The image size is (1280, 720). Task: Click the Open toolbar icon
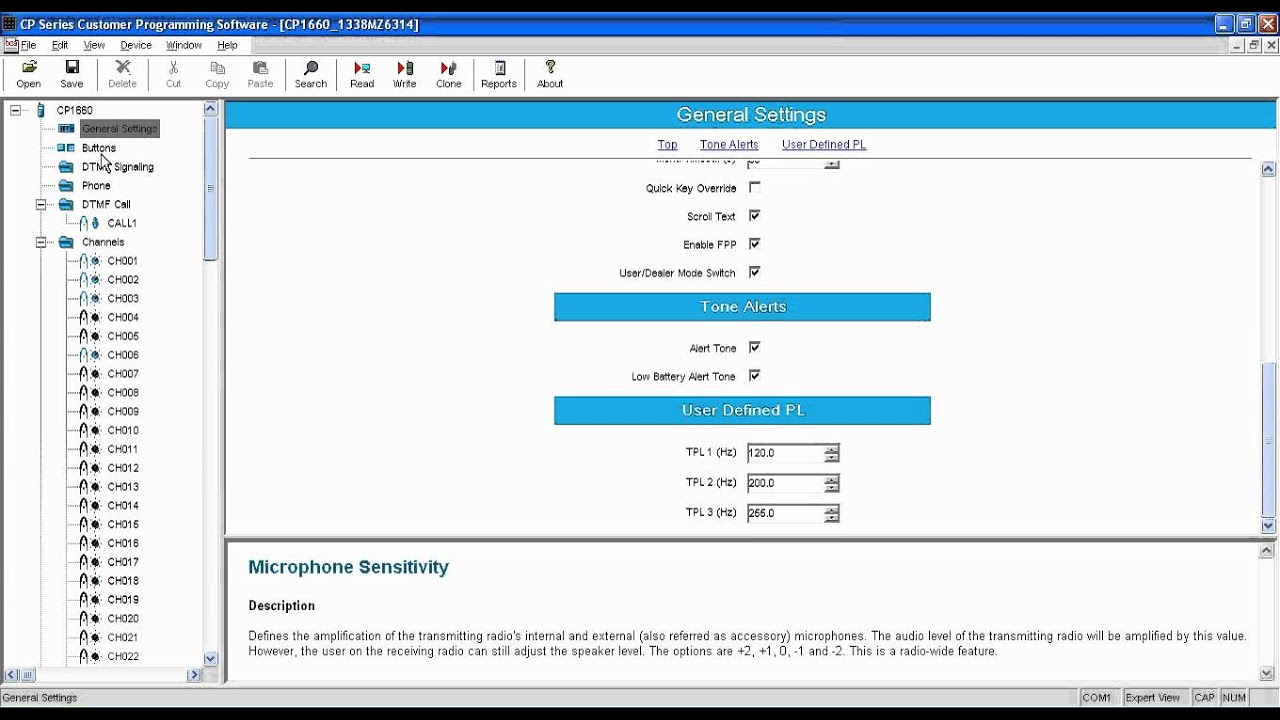click(29, 68)
